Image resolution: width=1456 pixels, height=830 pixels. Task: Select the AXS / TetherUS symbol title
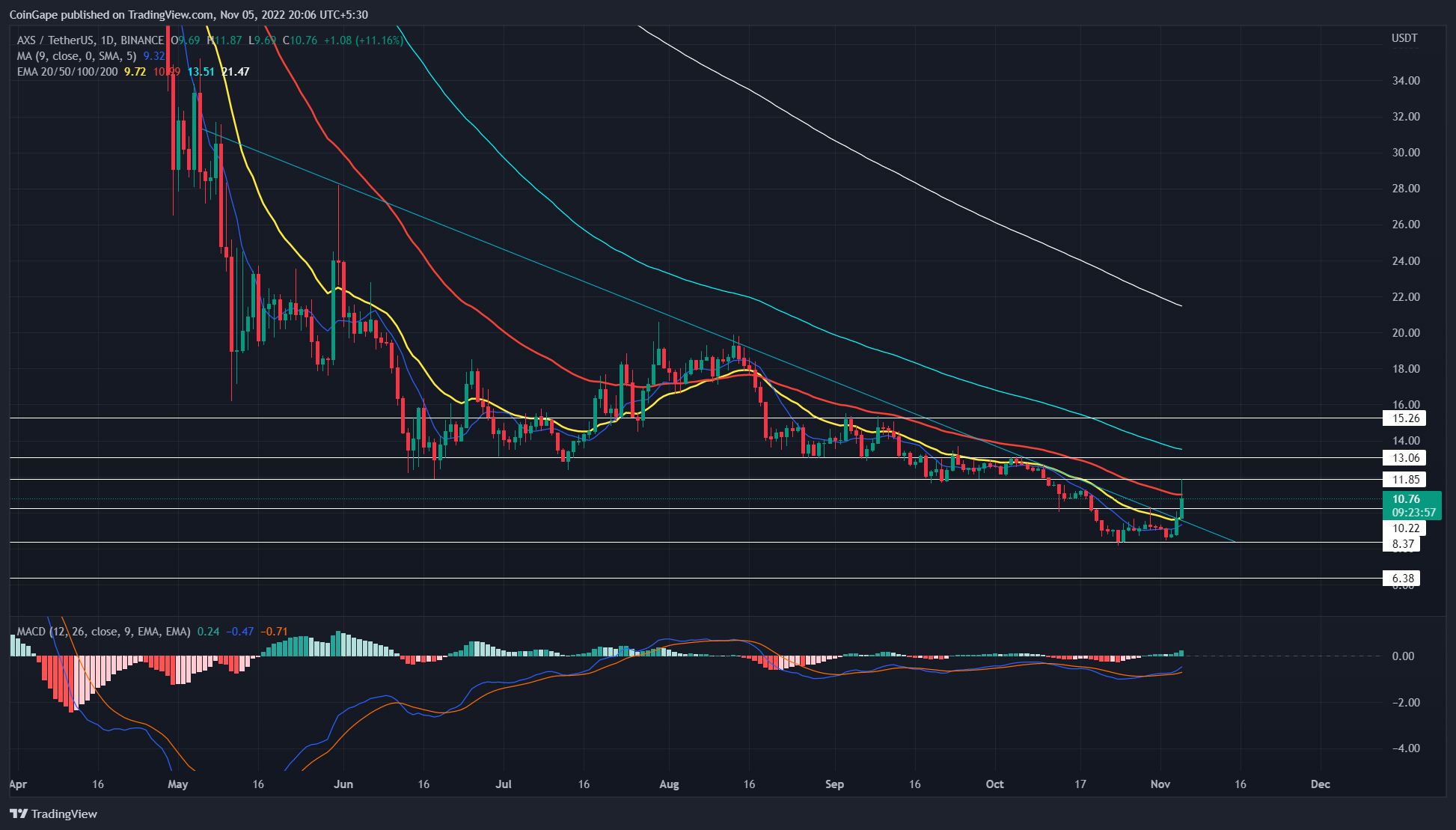tap(90, 40)
